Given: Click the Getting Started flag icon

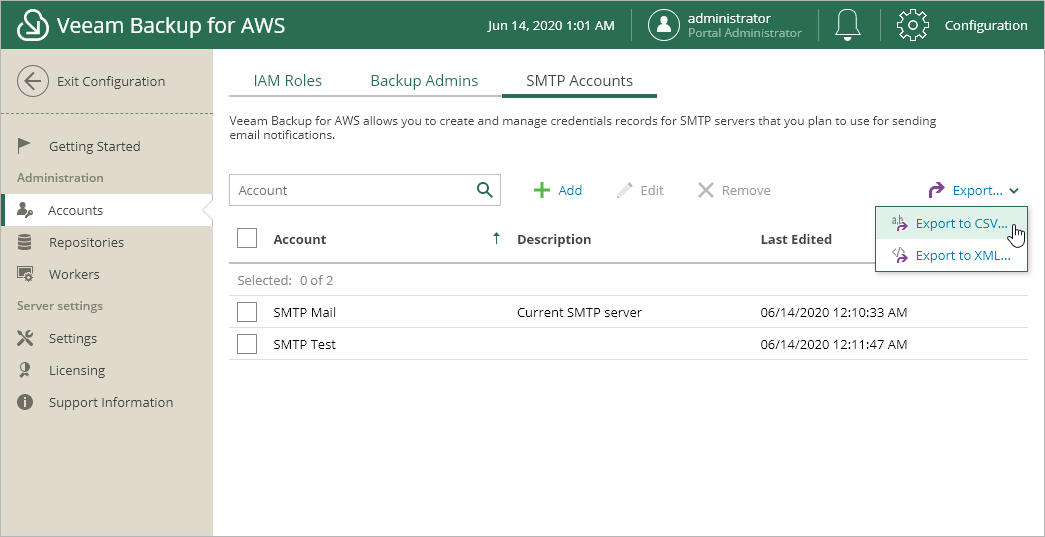Looking at the screenshot, I should coord(25,146).
